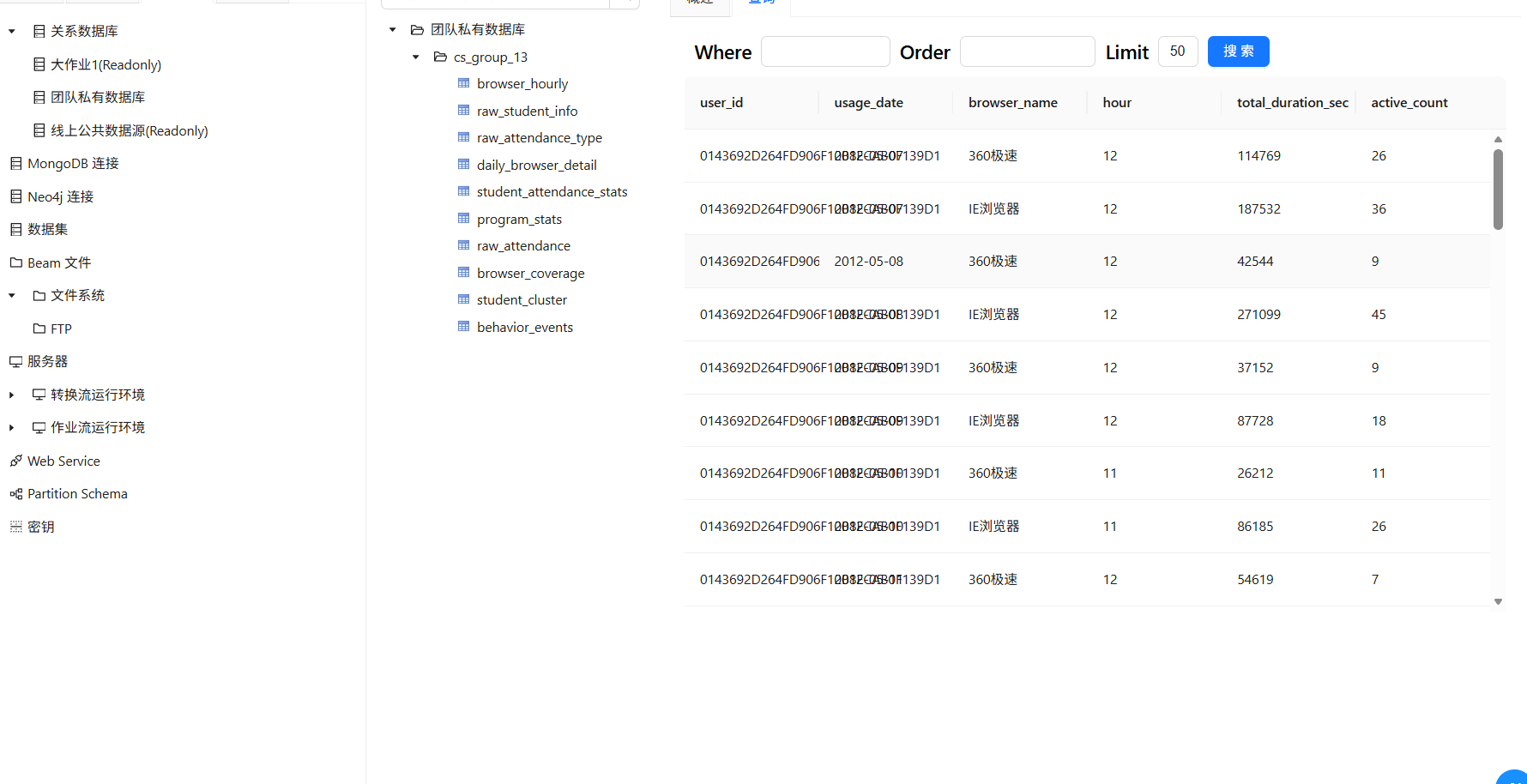Open 团队私有数据库 in the left sidebar

[98, 97]
